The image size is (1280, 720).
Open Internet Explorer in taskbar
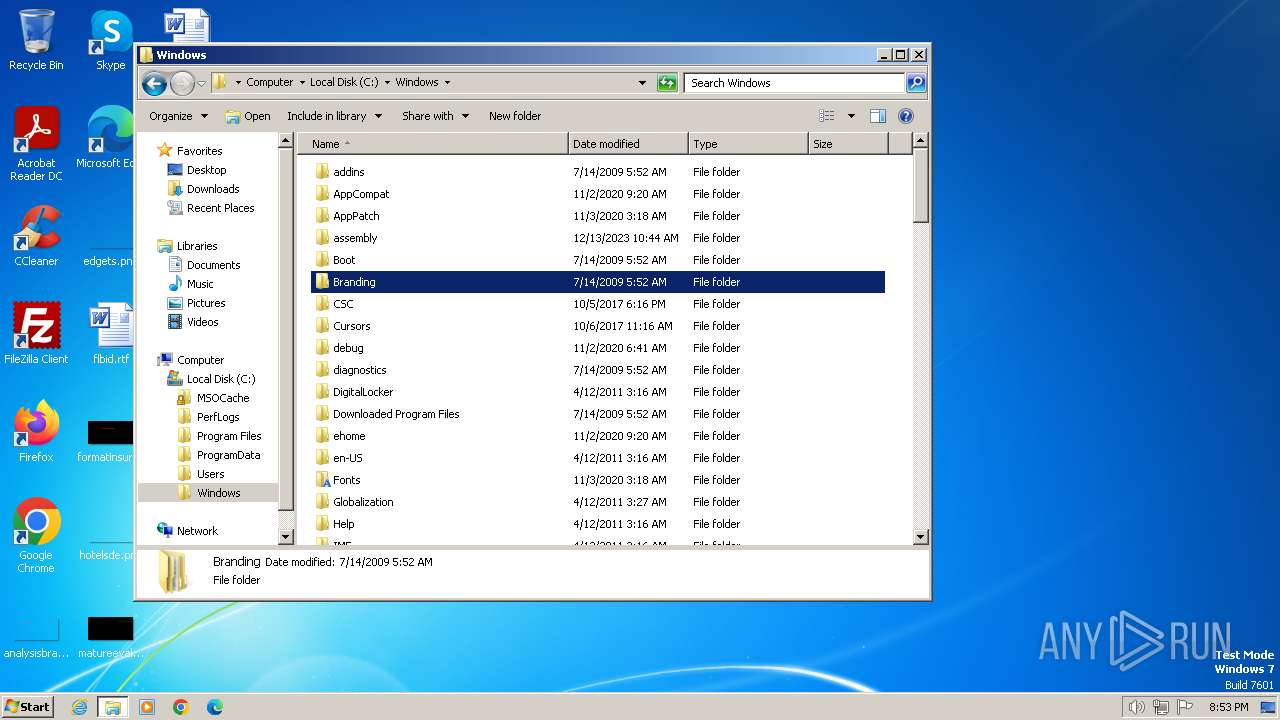79,707
